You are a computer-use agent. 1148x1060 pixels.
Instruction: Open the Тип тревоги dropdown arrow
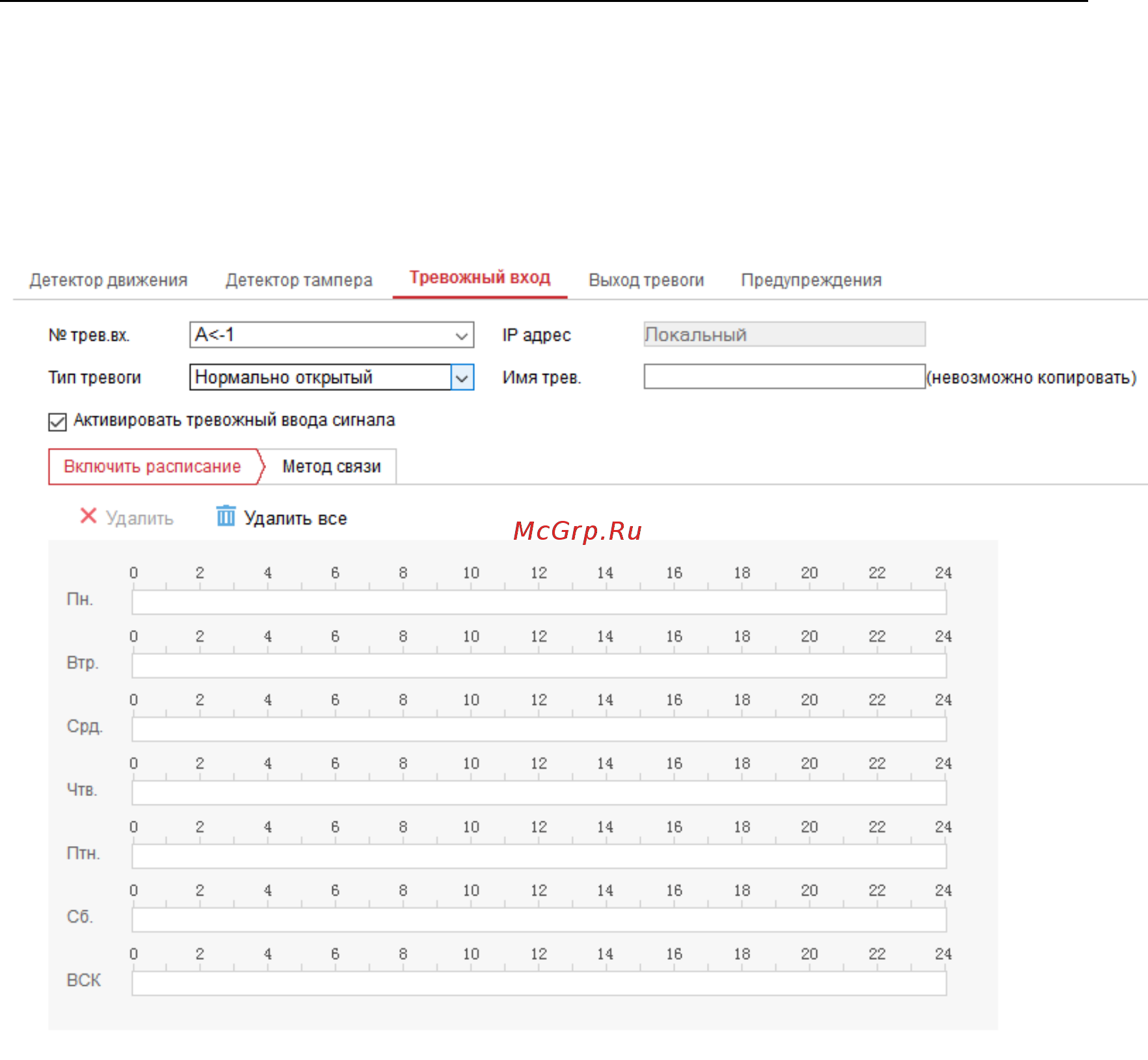(x=462, y=377)
